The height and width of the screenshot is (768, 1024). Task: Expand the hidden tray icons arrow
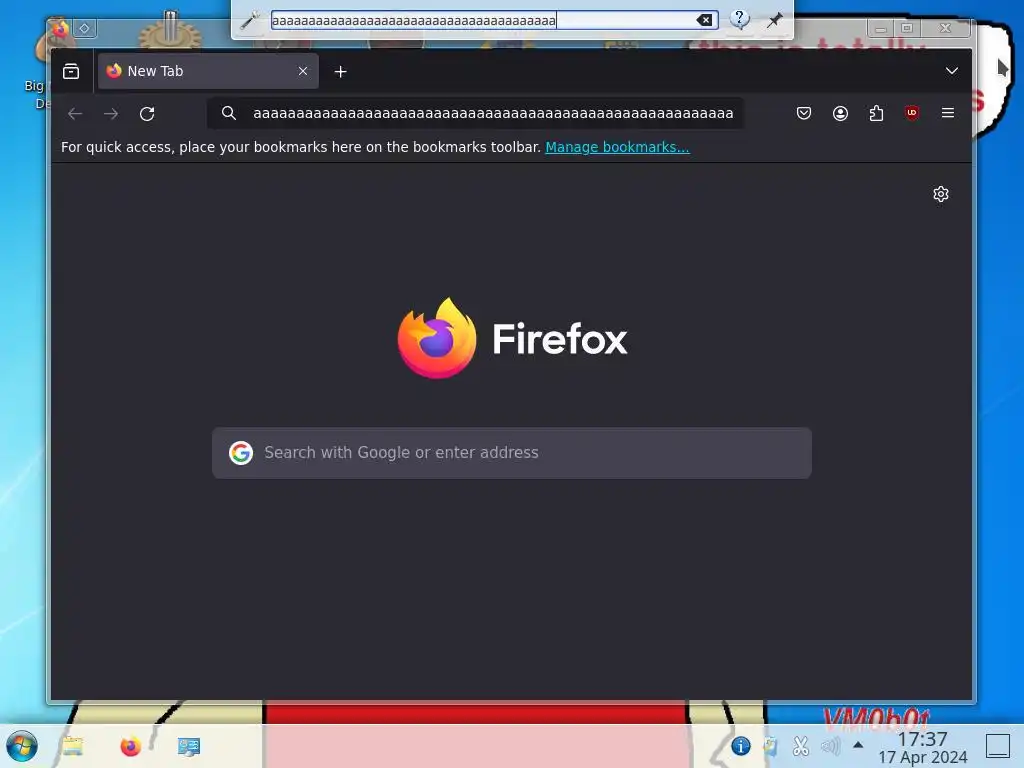point(858,745)
